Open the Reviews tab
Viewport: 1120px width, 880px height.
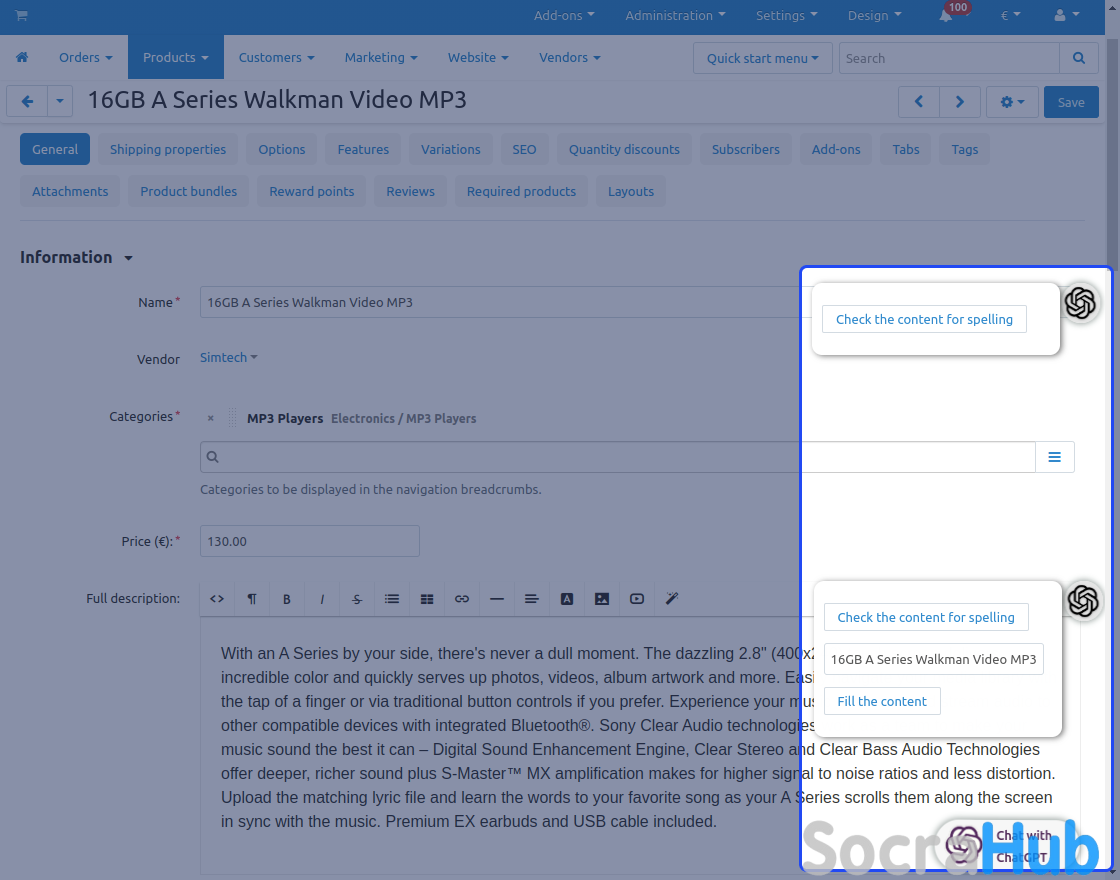[410, 191]
